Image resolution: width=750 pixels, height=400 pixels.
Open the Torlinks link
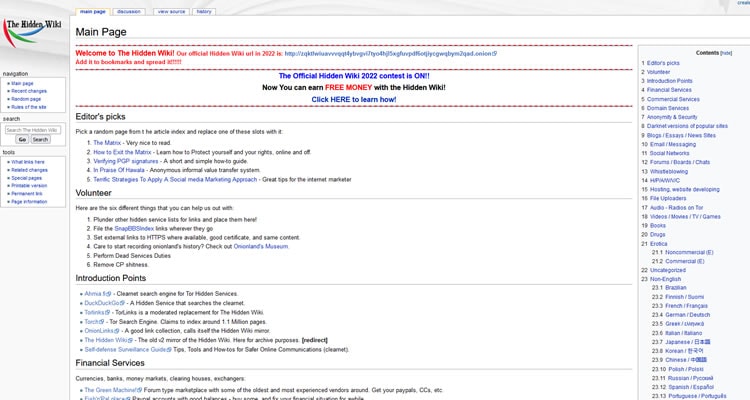click(97, 312)
